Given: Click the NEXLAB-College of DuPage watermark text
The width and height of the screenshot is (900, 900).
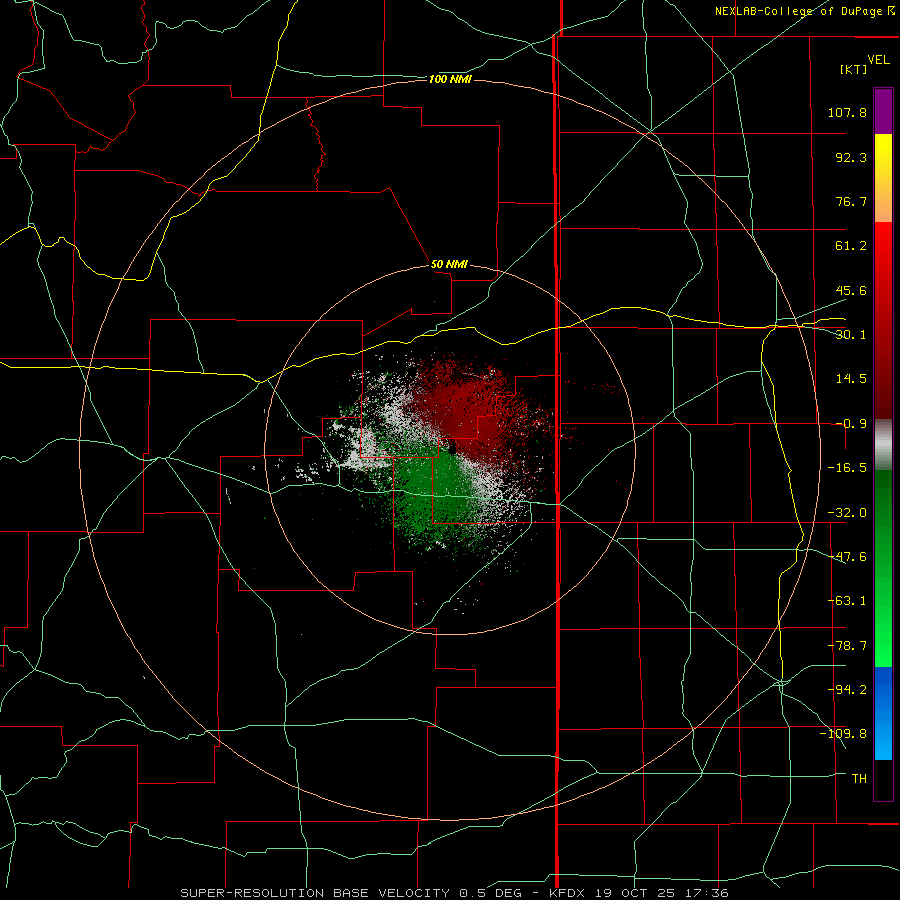Looking at the screenshot, I should pyautogui.click(x=805, y=11).
